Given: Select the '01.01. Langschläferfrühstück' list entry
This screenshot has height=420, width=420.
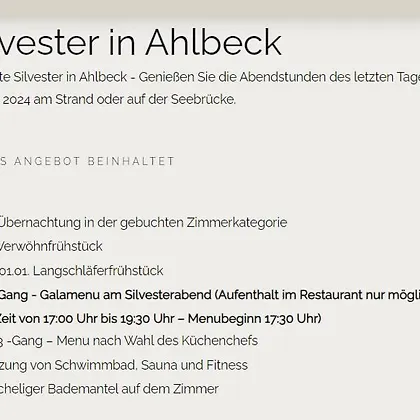Looking at the screenshot, I should click(x=82, y=271).
